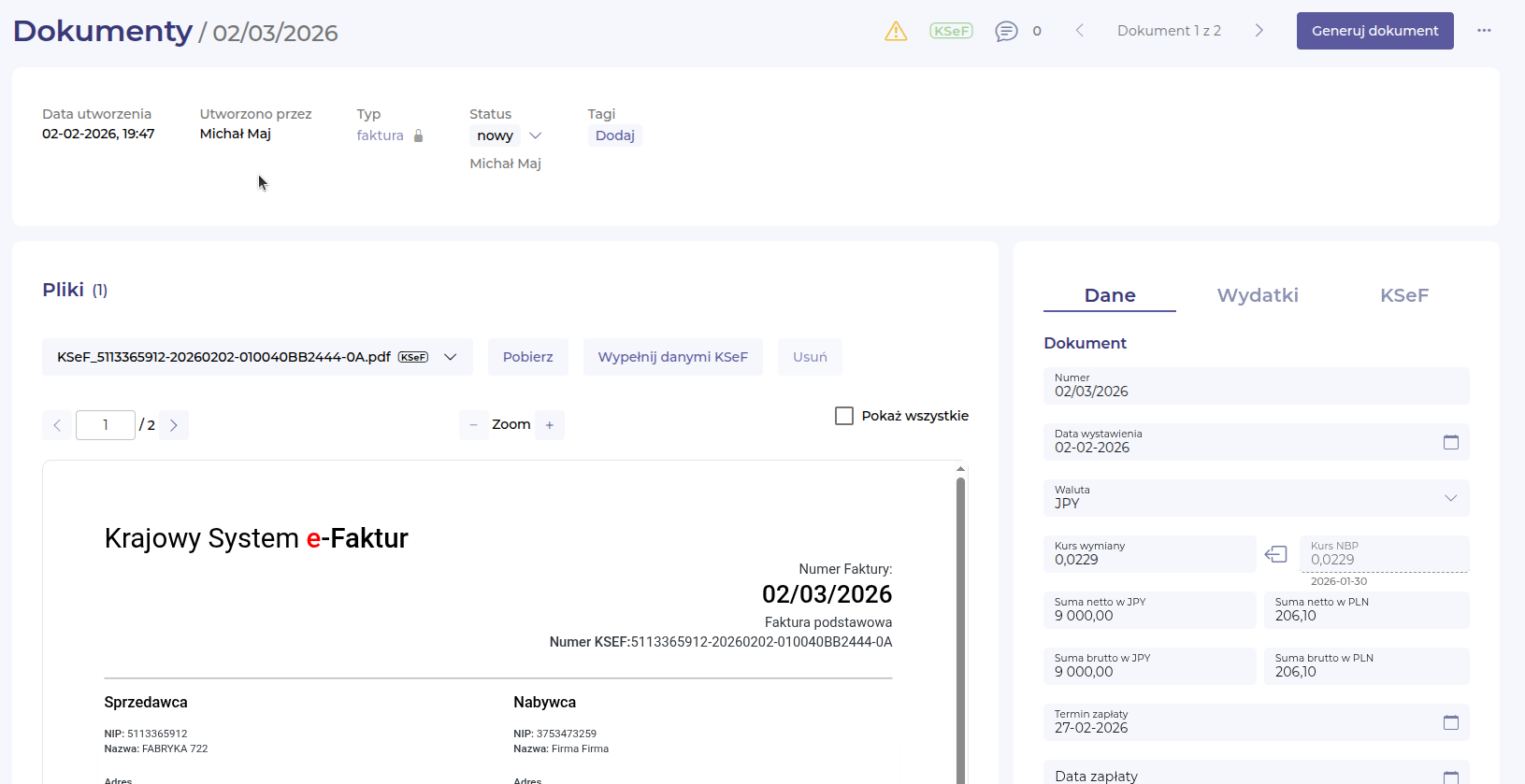Image resolution: width=1525 pixels, height=784 pixels.
Task: Zoom in with the plus button
Action: 550,425
